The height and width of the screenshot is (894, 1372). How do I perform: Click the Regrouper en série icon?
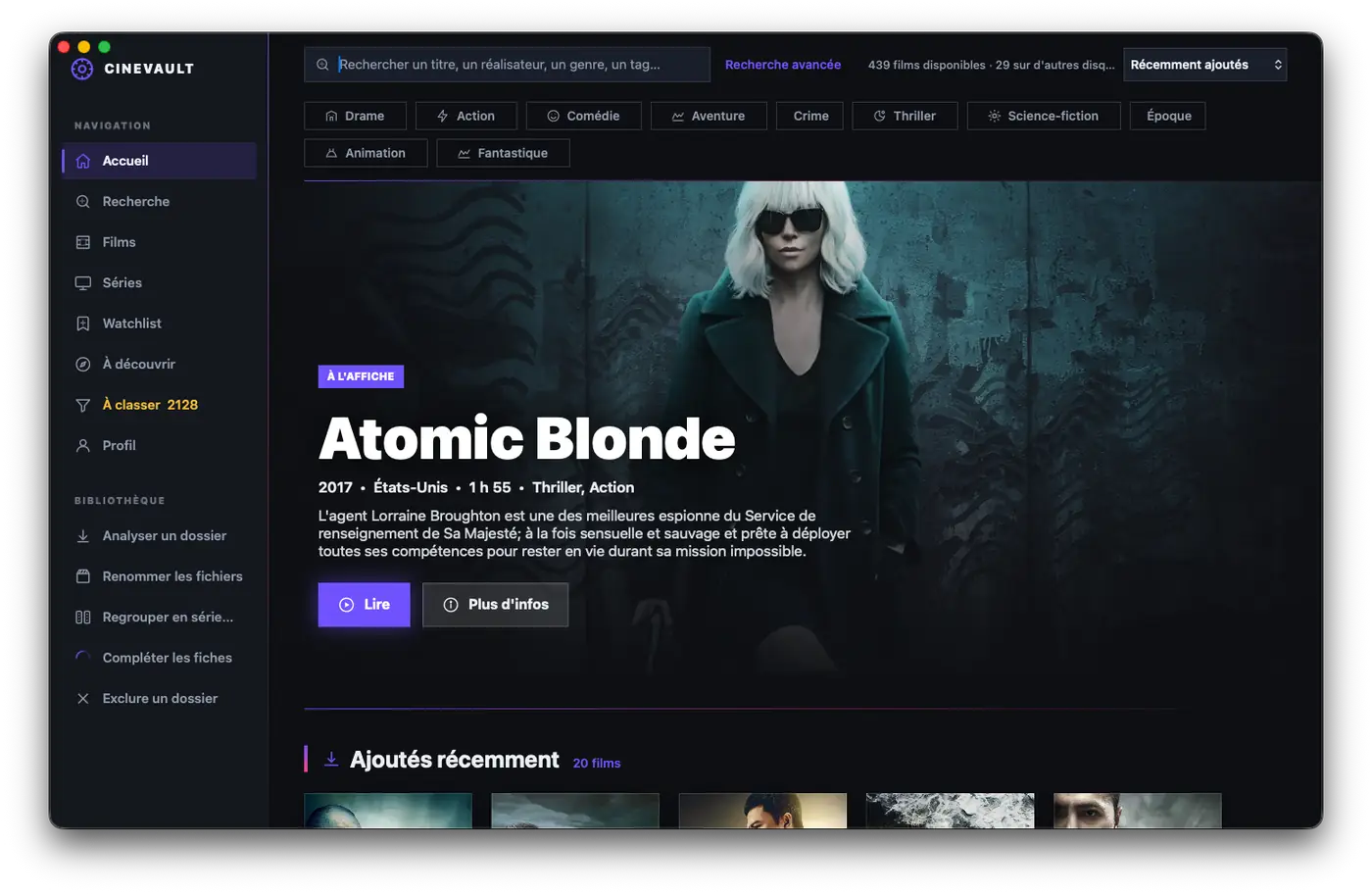coord(83,618)
